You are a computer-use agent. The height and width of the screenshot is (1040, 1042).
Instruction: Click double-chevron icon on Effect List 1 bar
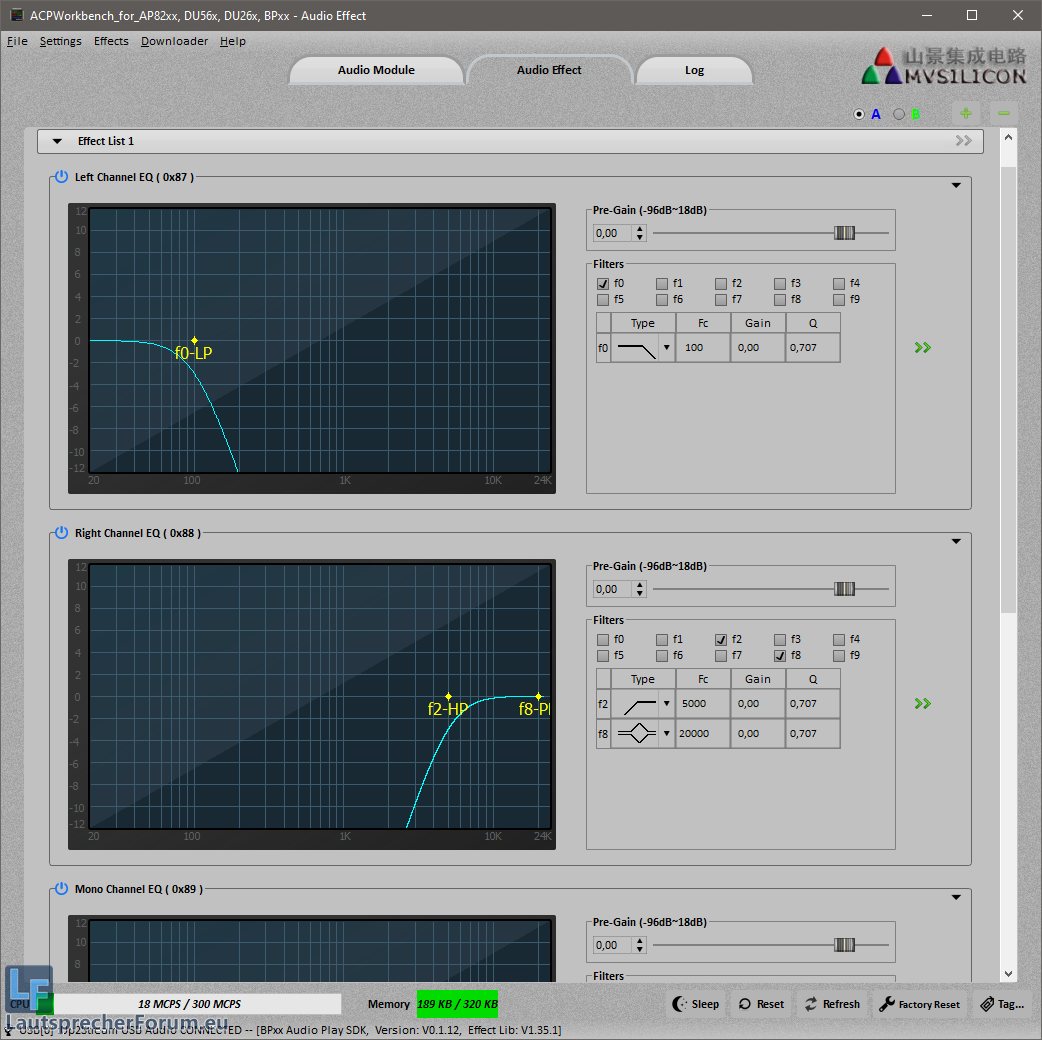963,141
